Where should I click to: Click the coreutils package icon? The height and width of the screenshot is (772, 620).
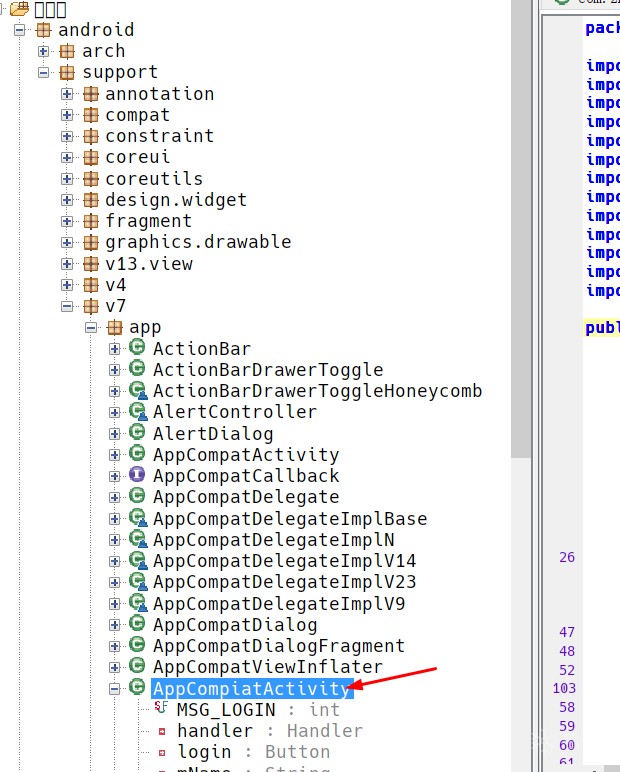(x=91, y=179)
